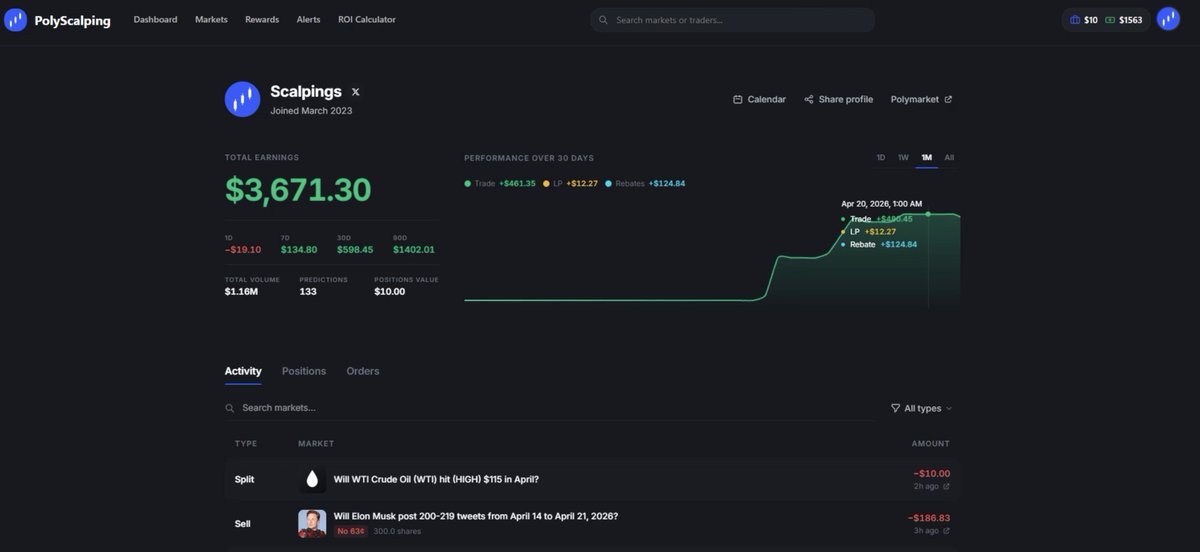Click the funnel filter icon beside All types
The height and width of the screenshot is (552, 1200).
[x=895, y=408]
